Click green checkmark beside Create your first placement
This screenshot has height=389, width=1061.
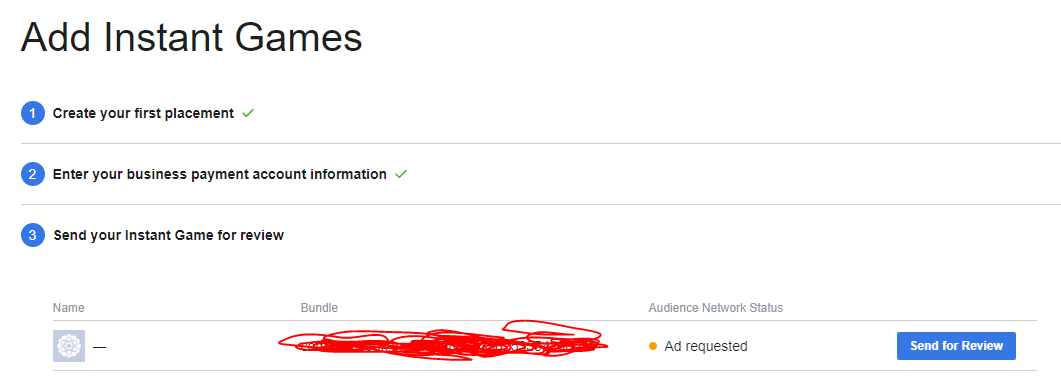(248, 114)
